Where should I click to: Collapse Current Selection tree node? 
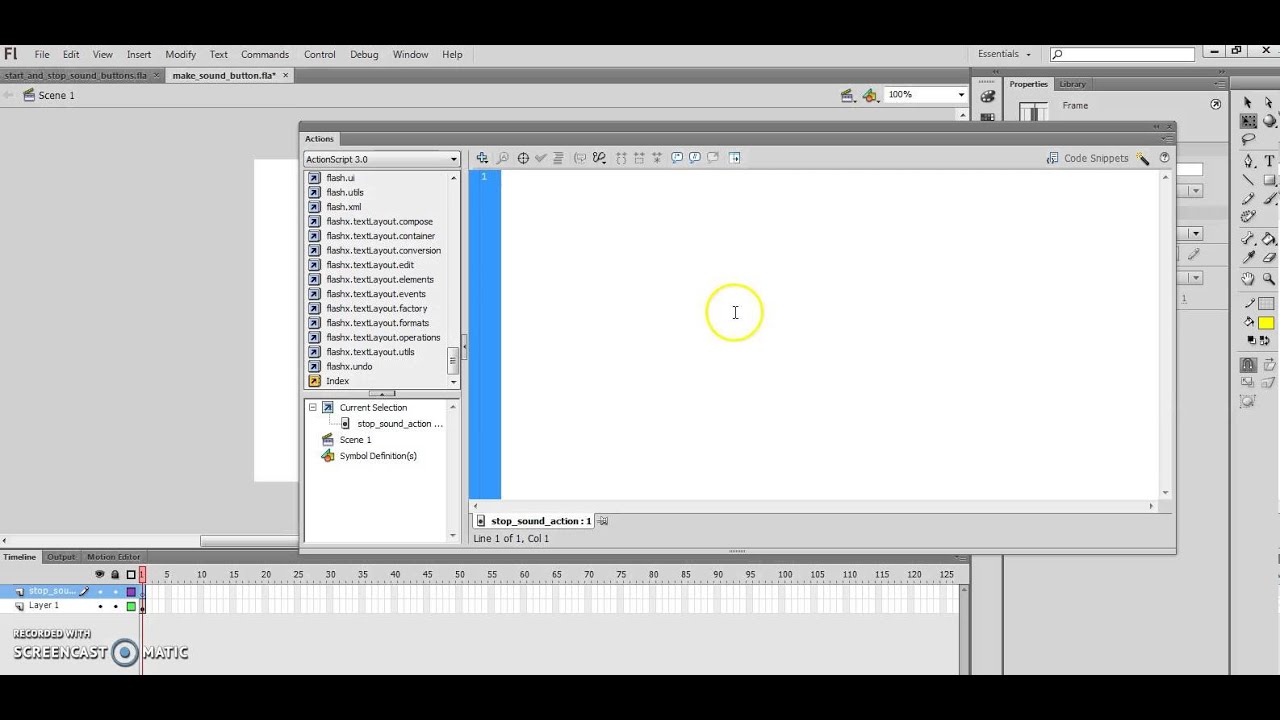(313, 408)
